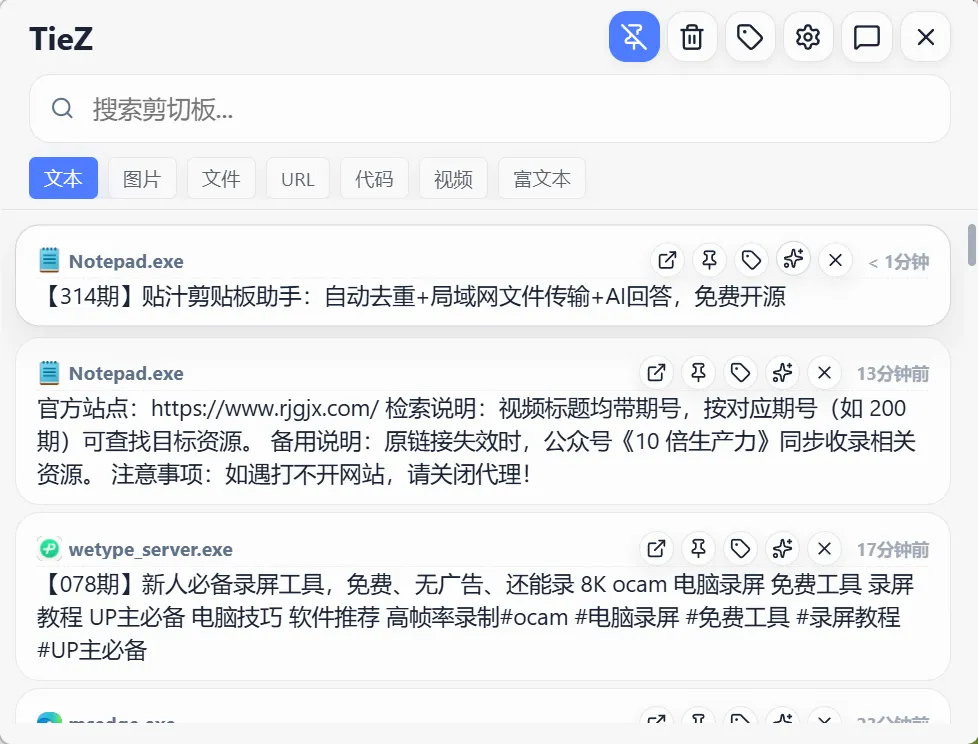The image size is (978, 744).
Task: Click the 官方站点 rjgjx.com entry text
Action: coord(476,442)
